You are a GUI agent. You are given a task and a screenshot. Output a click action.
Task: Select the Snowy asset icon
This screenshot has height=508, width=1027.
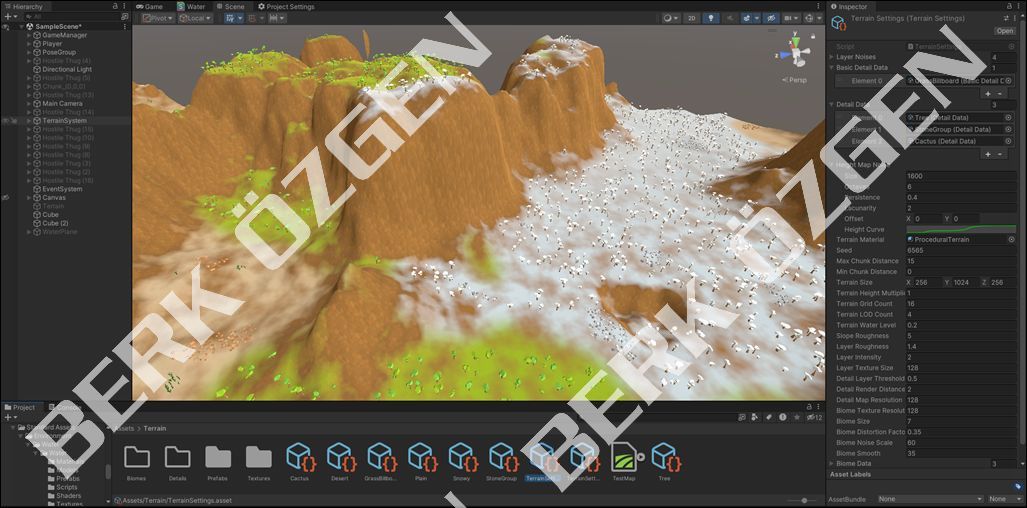[x=461, y=457]
